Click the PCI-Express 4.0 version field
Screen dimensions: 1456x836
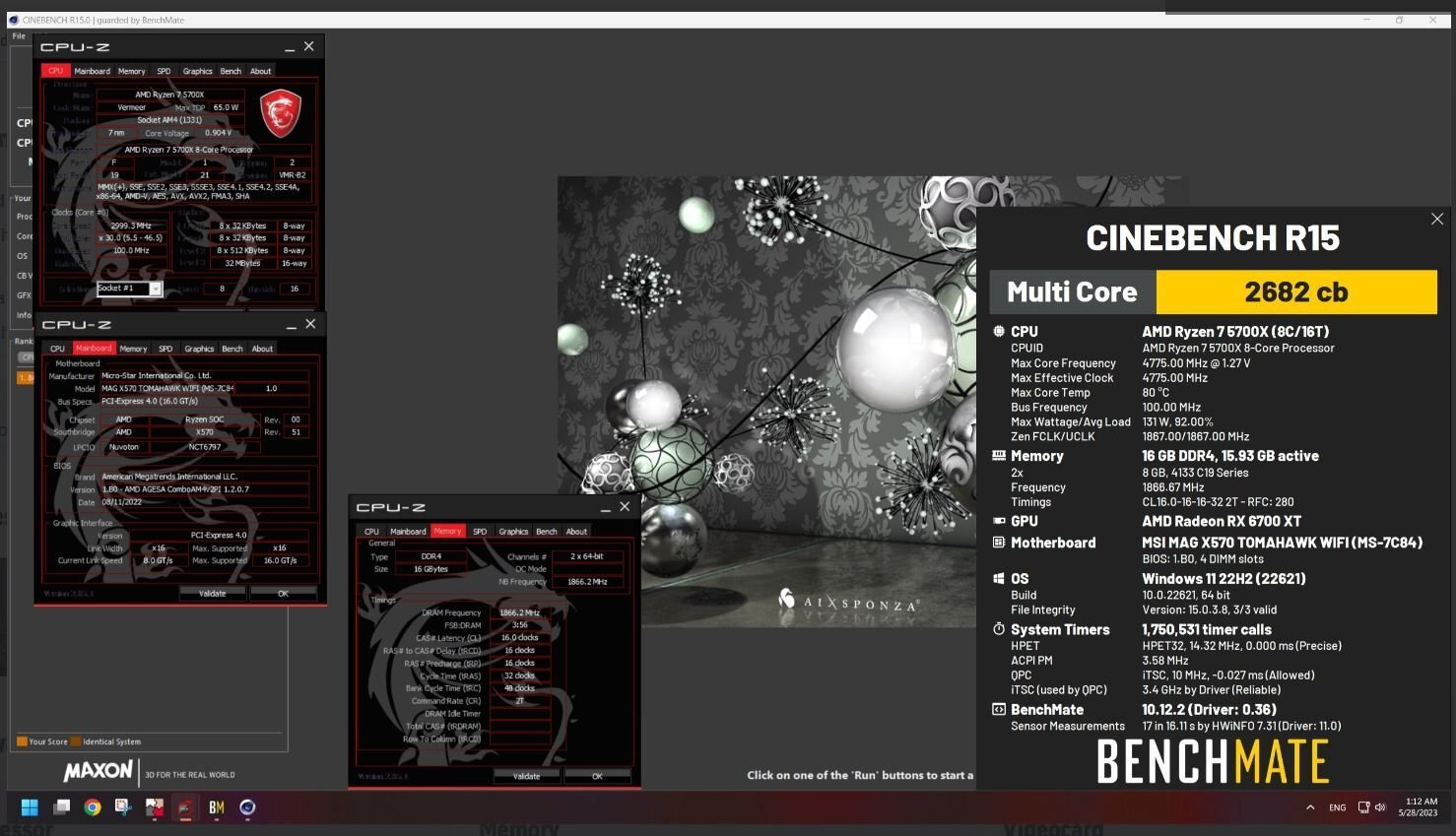pyautogui.click(x=219, y=535)
